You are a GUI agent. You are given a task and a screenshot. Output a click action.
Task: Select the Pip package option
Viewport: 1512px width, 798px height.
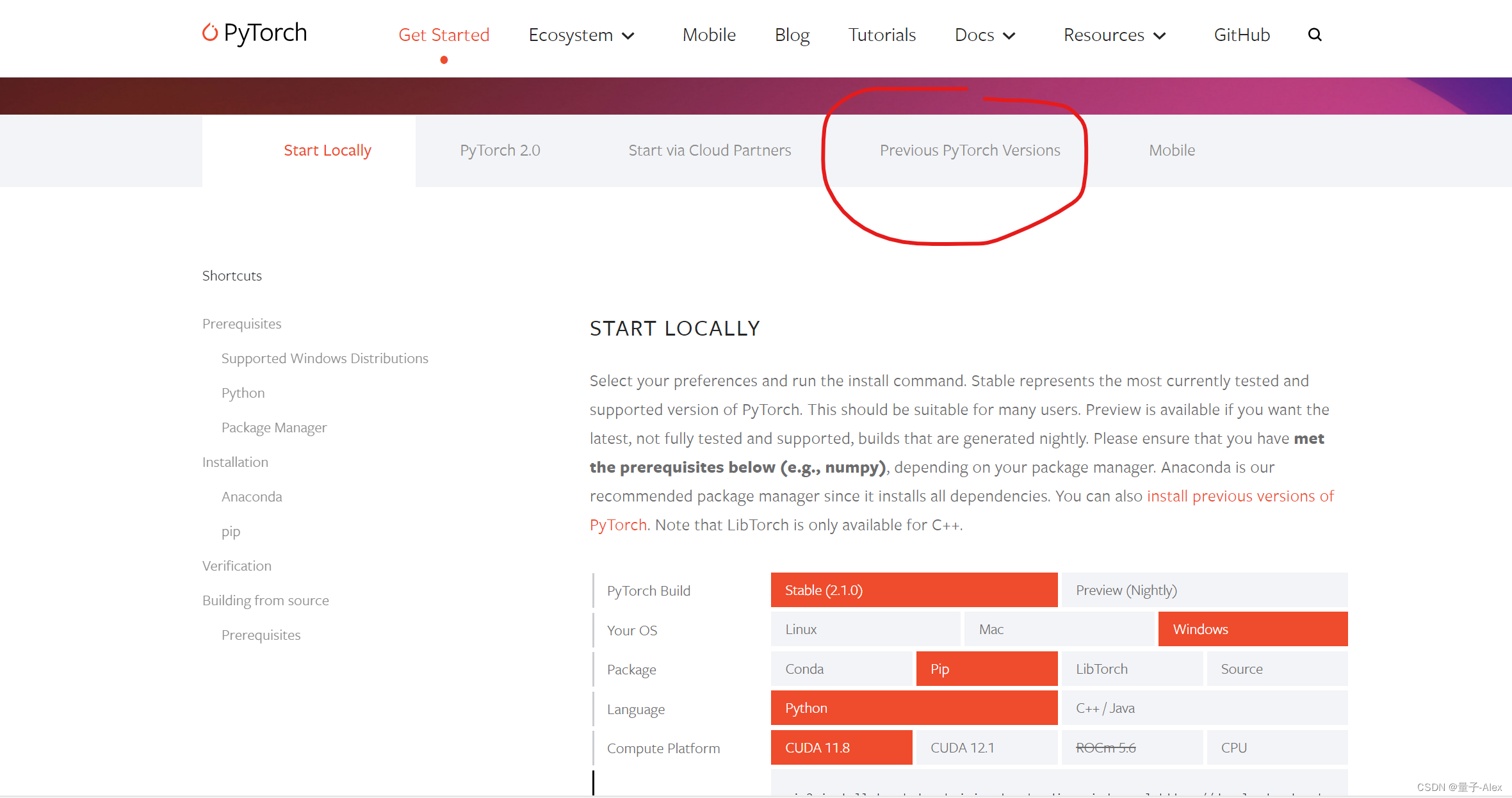(987, 669)
